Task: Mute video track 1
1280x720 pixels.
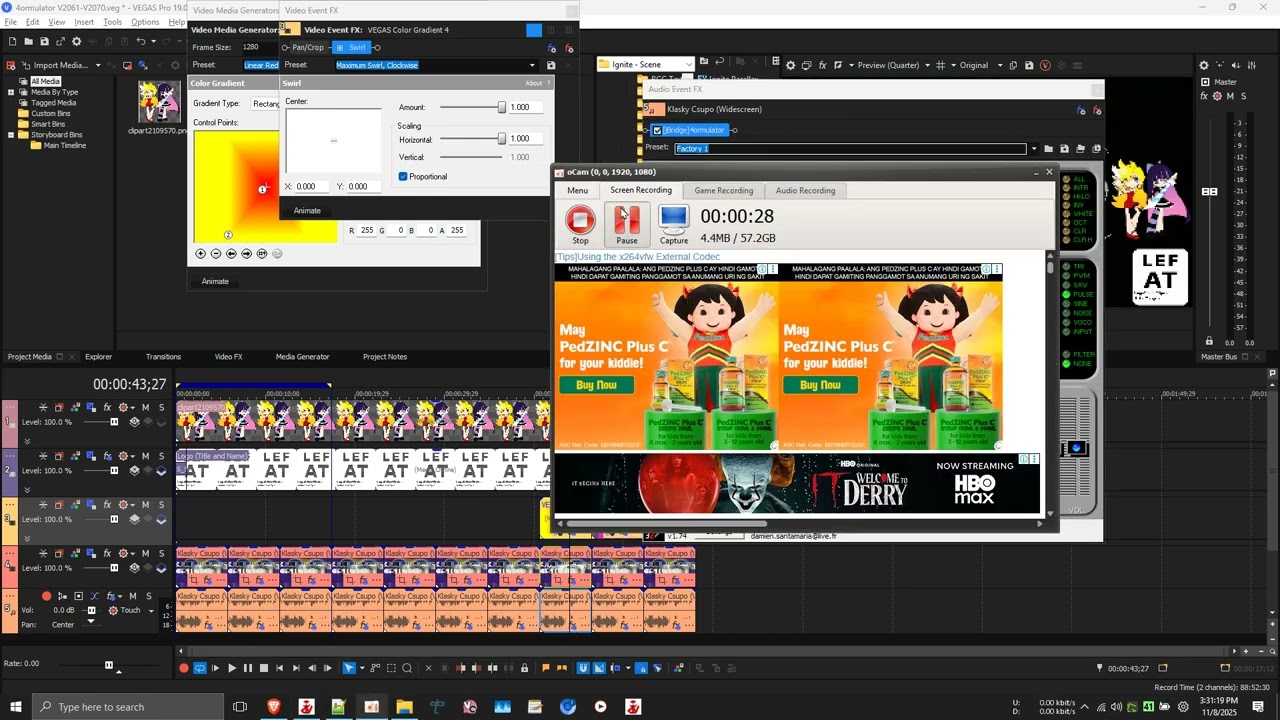Action: (x=145, y=407)
